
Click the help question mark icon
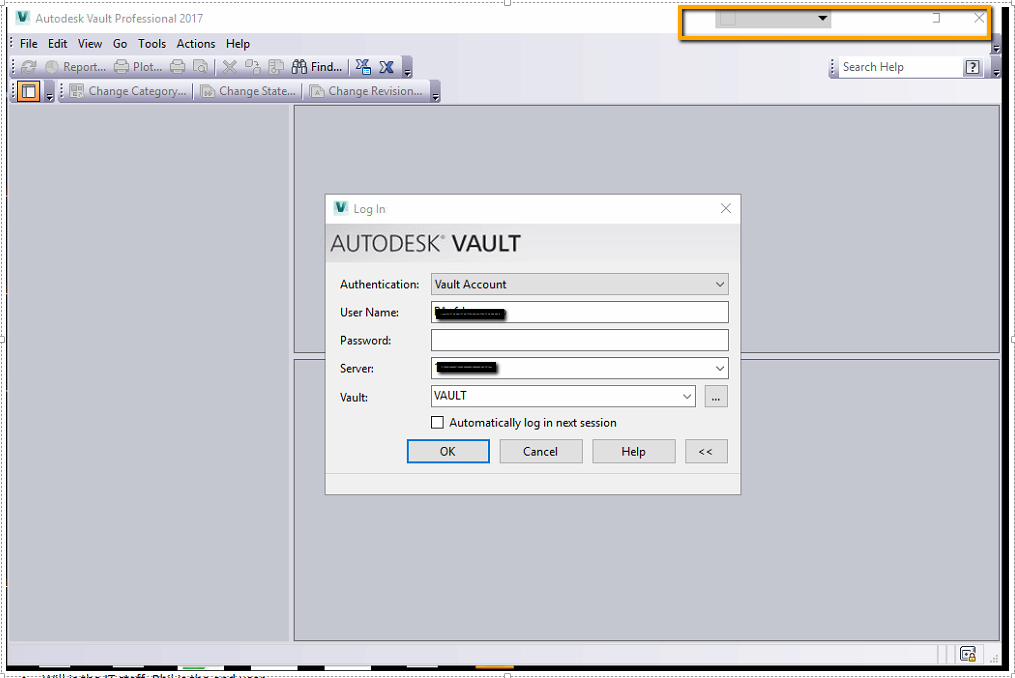(x=972, y=67)
